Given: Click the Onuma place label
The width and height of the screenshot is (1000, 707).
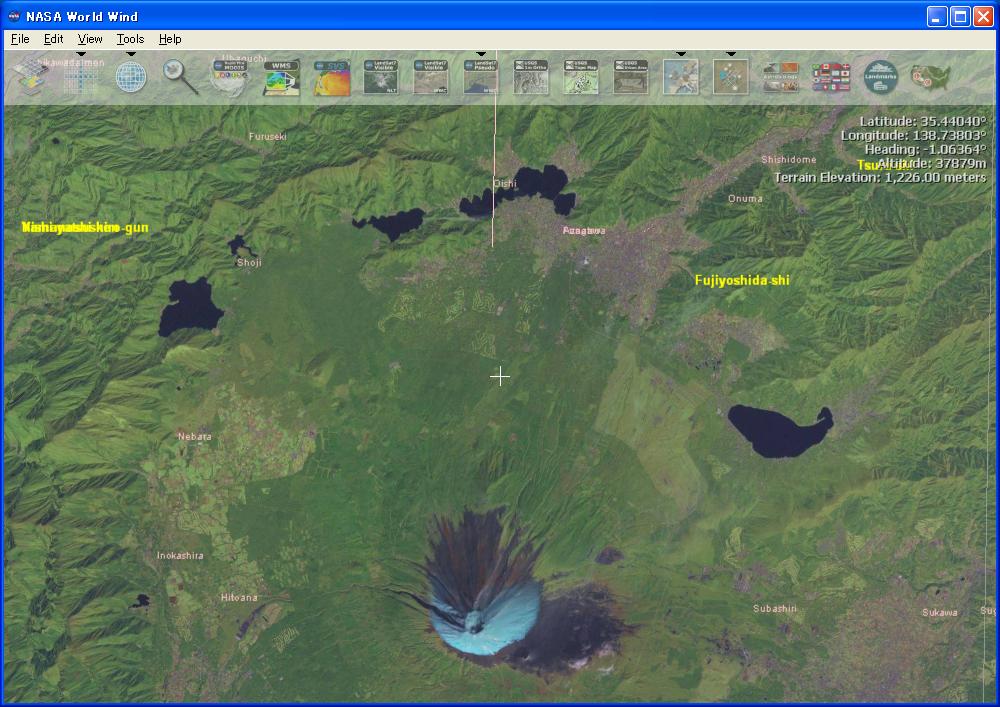Looking at the screenshot, I should 746,198.
